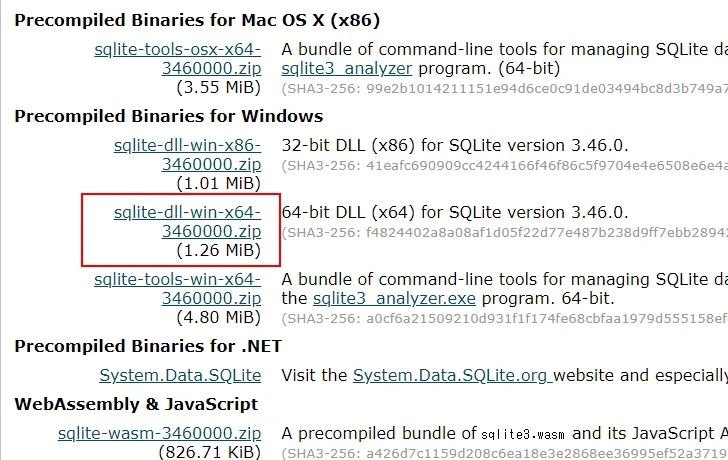Download sqlite-dll-win-x86-3460000.zip
This screenshot has height=460, width=728.
[x=187, y=155]
